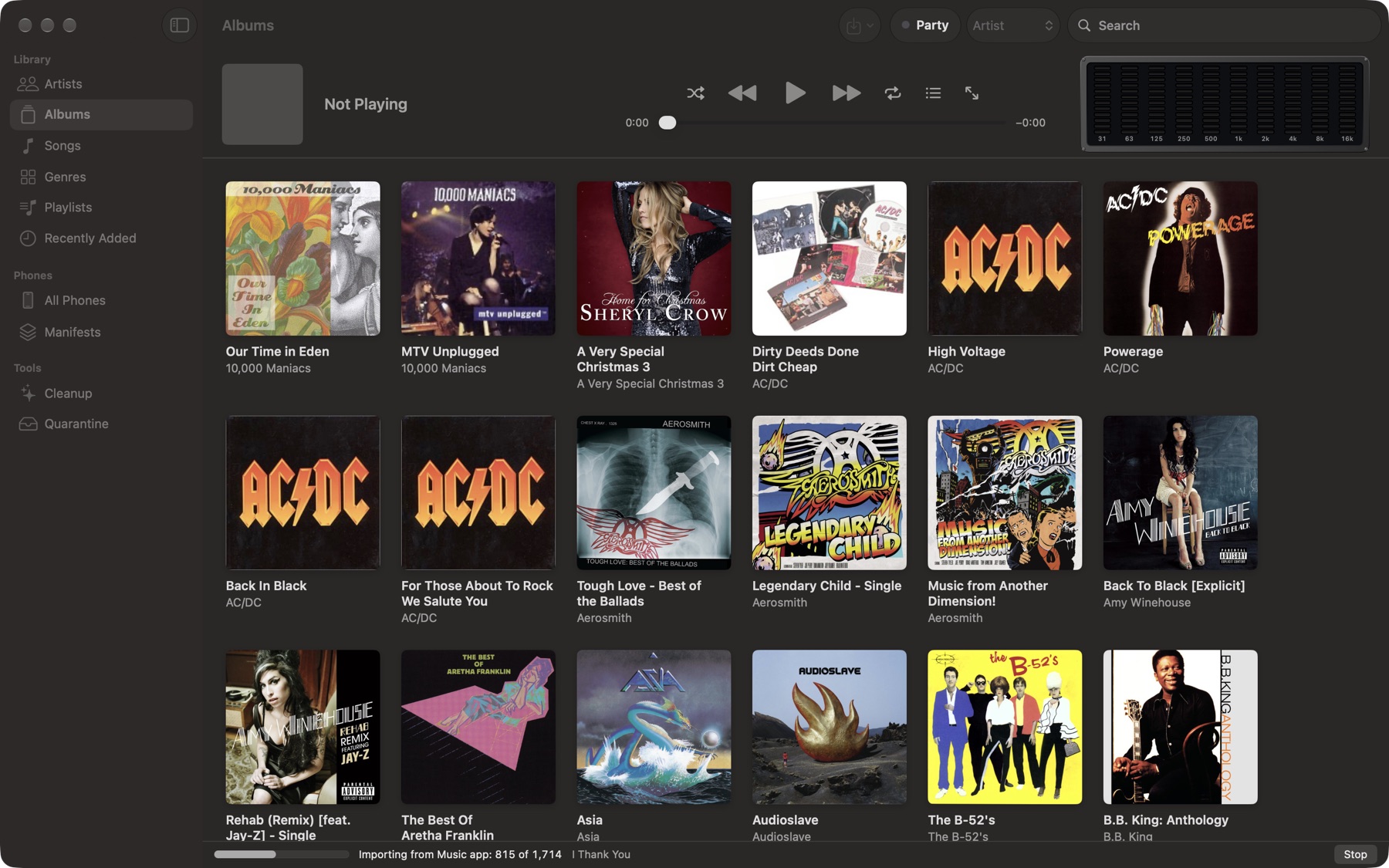Click the Albums page heading
This screenshot has height=868, width=1389.
point(248,25)
